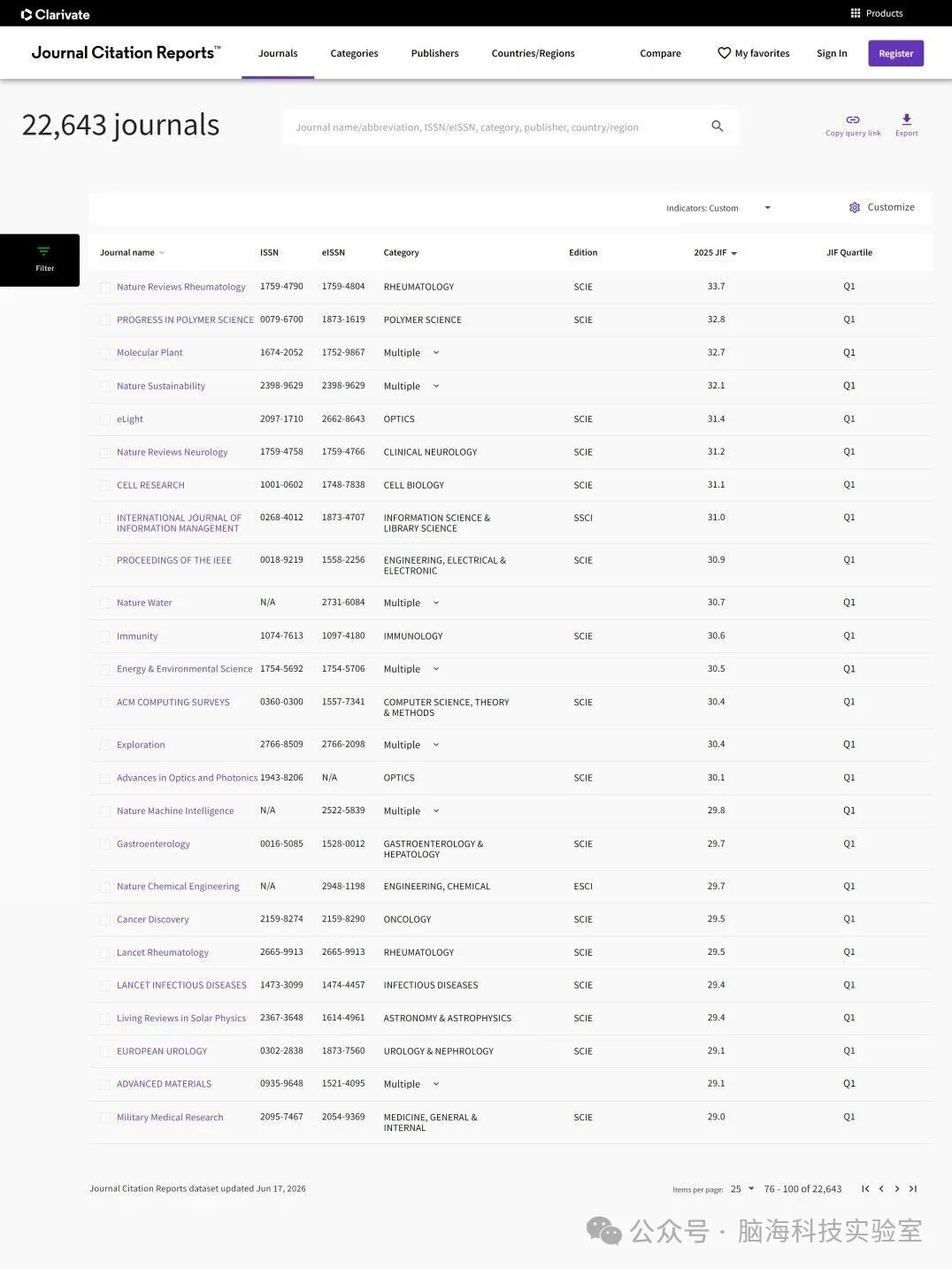The width and height of the screenshot is (952, 1269).
Task: Click the Edition column header
Action: [x=583, y=253]
